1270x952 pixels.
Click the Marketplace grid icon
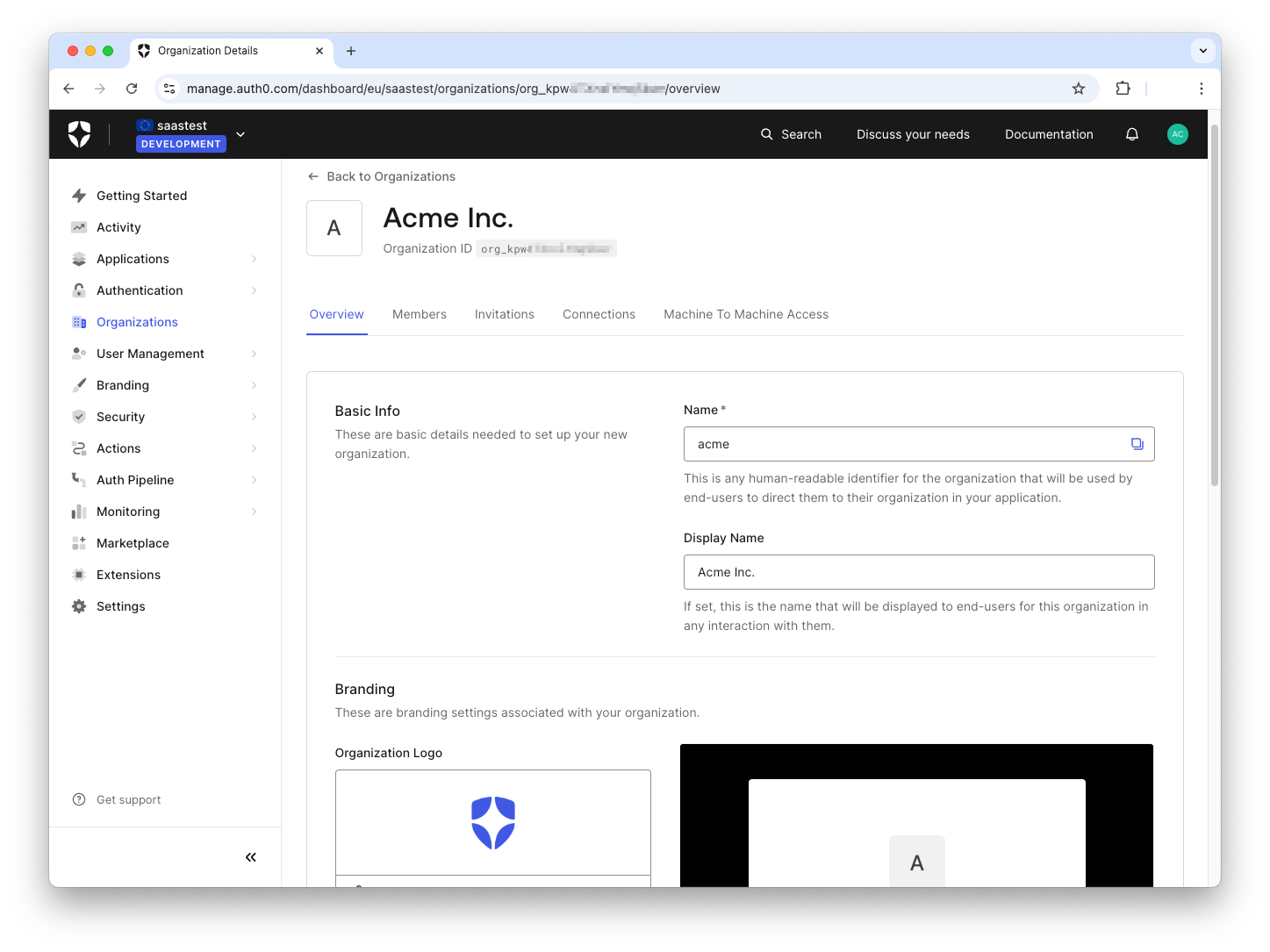[79, 543]
